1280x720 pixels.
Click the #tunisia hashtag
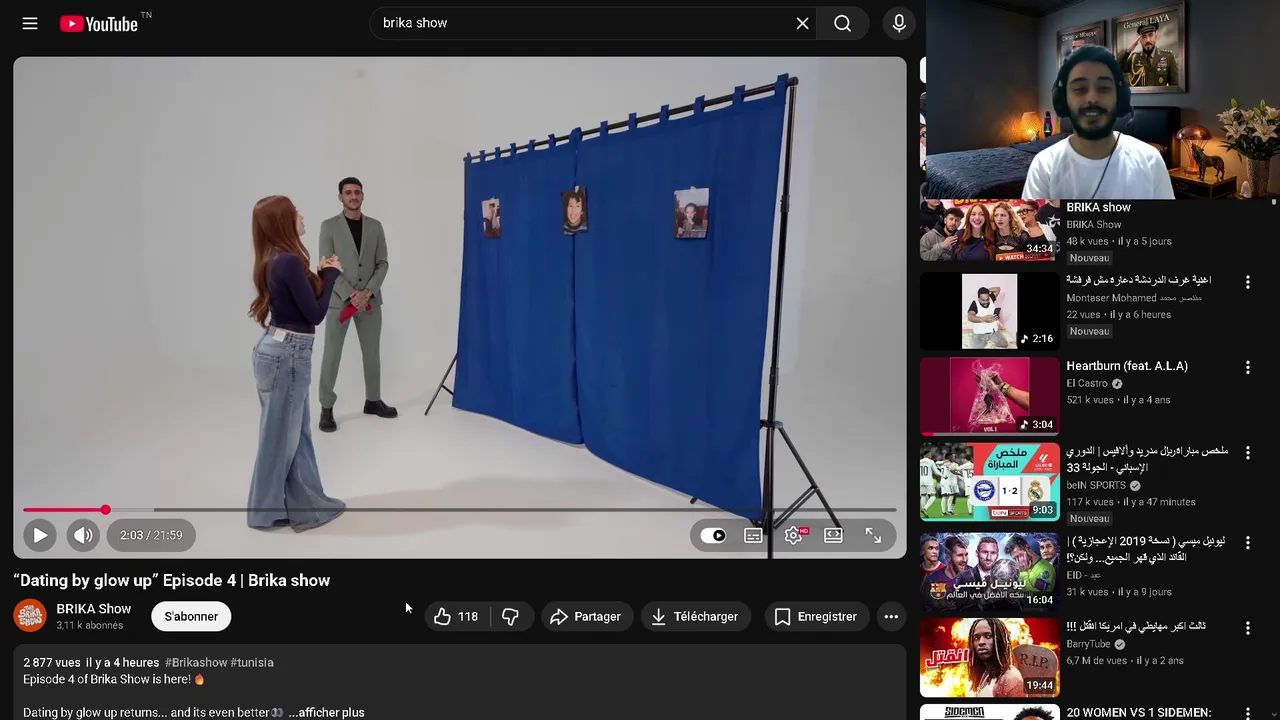coord(252,662)
